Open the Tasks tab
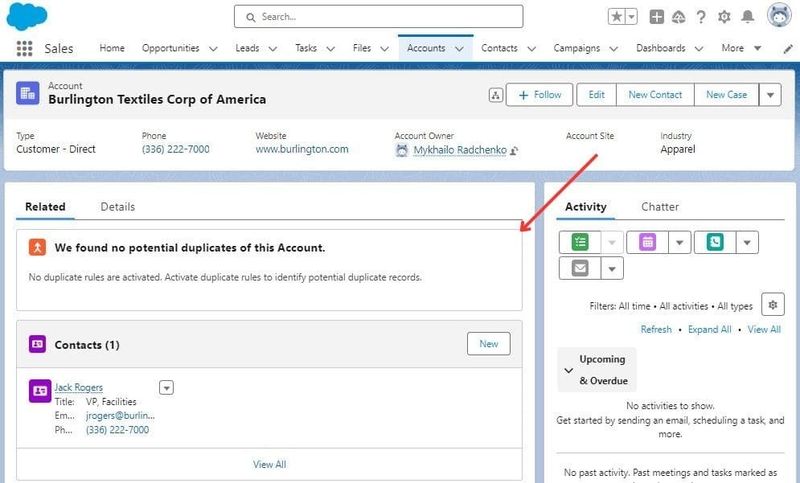Screen dimensions: 800x483 306,48
